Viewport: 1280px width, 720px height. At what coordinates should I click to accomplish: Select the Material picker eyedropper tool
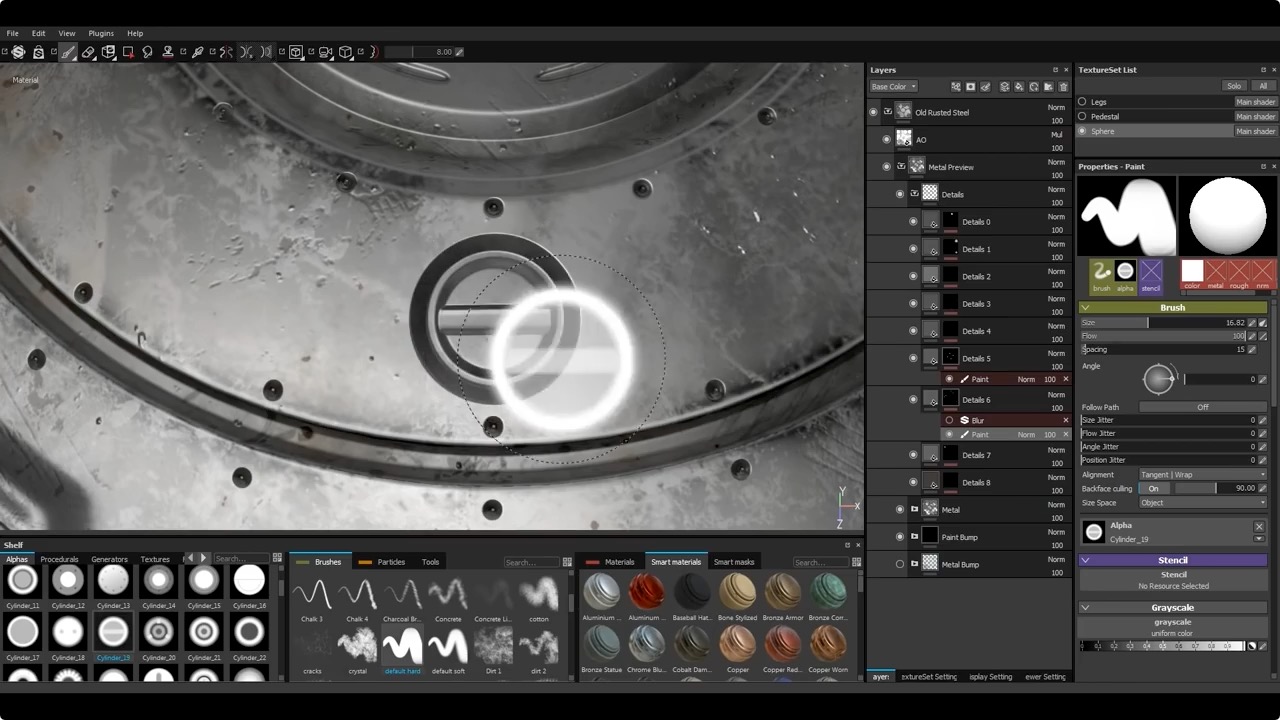pos(198,52)
